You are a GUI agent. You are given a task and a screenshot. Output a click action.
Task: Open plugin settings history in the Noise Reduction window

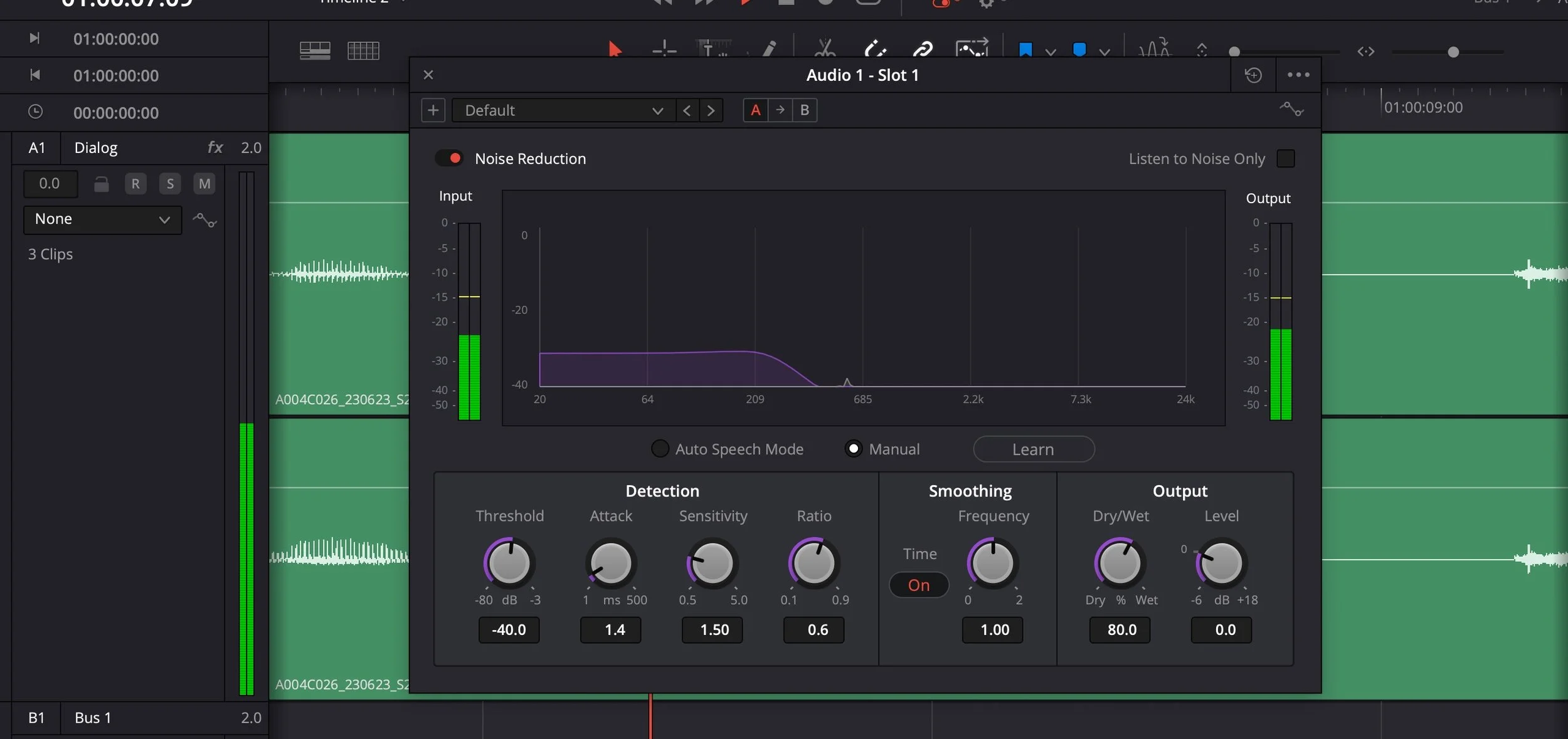tap(1253, 75)
